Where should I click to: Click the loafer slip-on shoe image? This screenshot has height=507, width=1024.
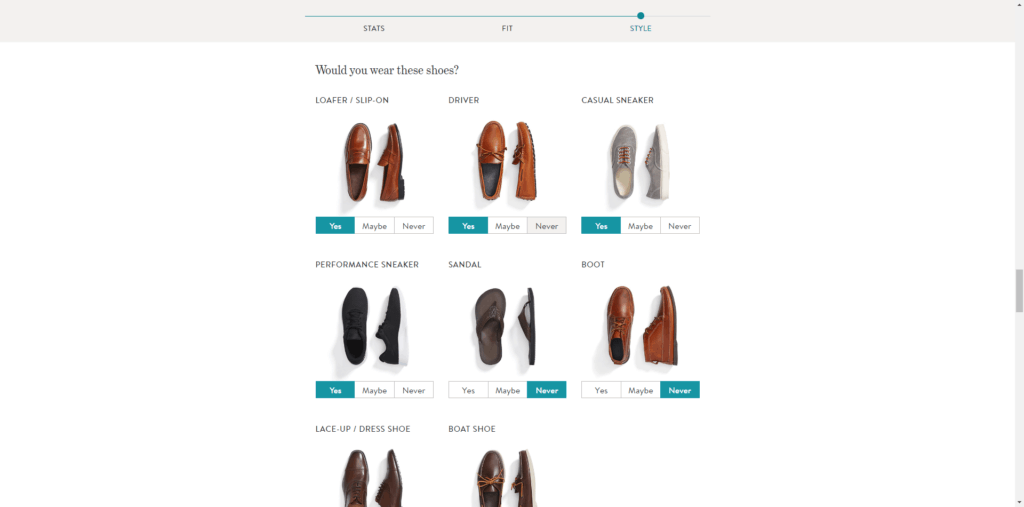click(374, 161)
